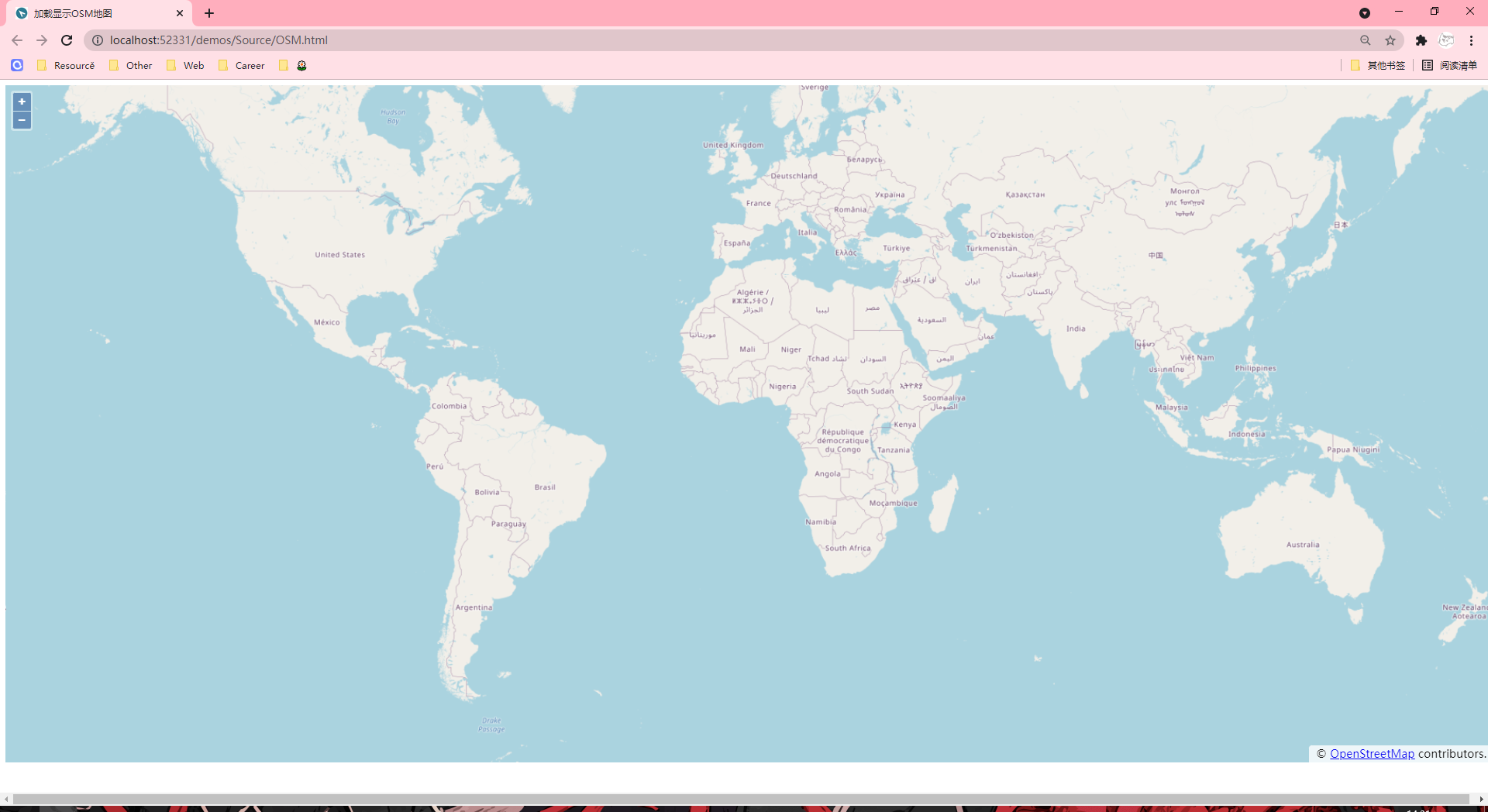Viewport: 1488px width, 812px height.
Task: Click the zoom magnifier icon in address bar
Action: [x=1366, y=40]
